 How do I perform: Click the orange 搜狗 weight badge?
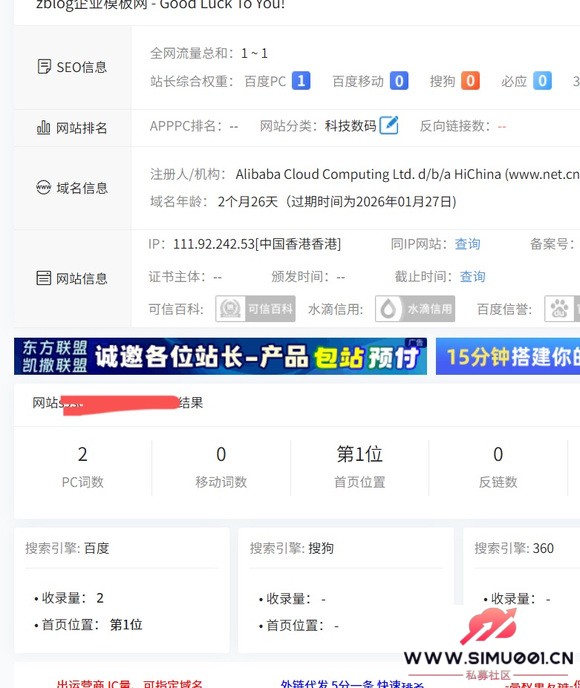470,81
